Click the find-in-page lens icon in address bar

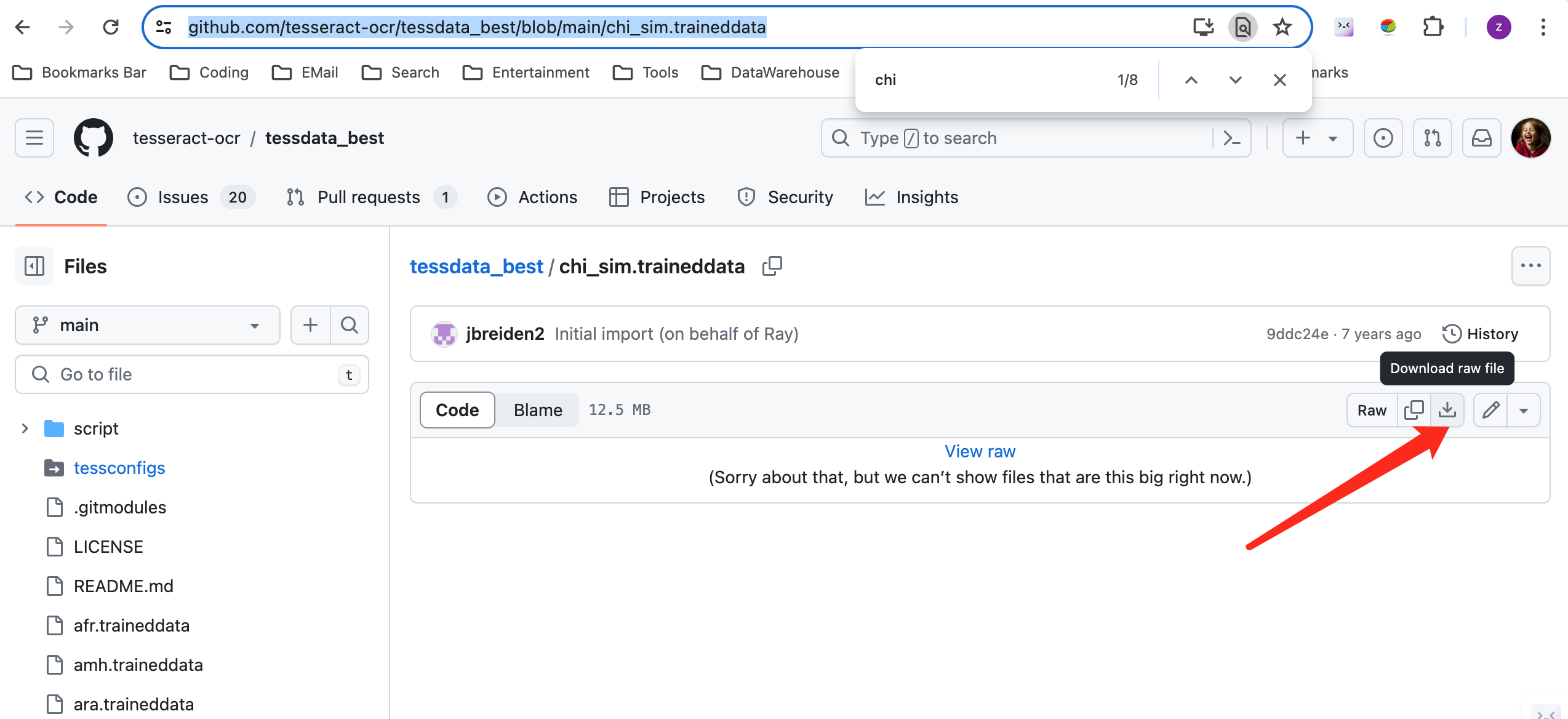click(1242, 27)
